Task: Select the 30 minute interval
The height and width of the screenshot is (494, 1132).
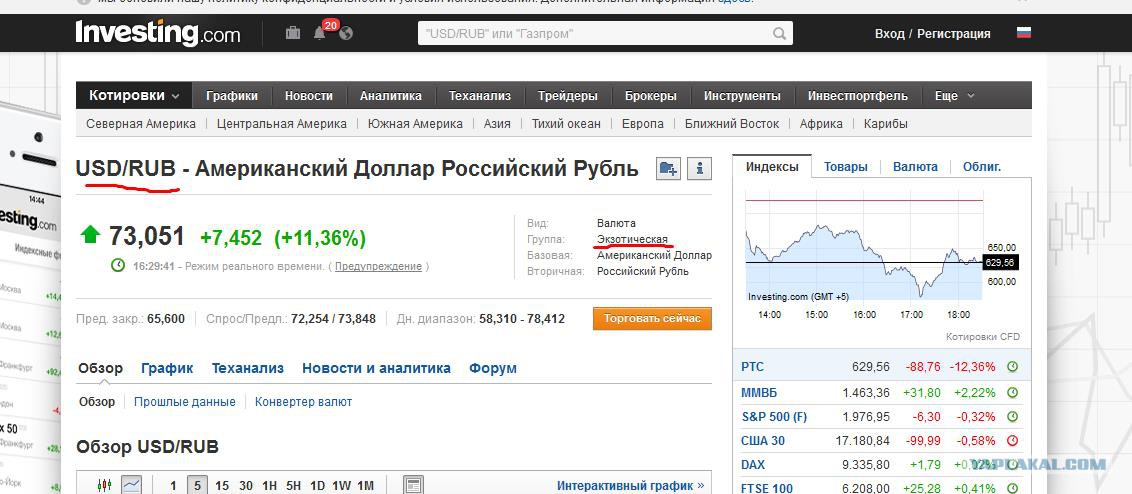Action: (x=245, y=485)
